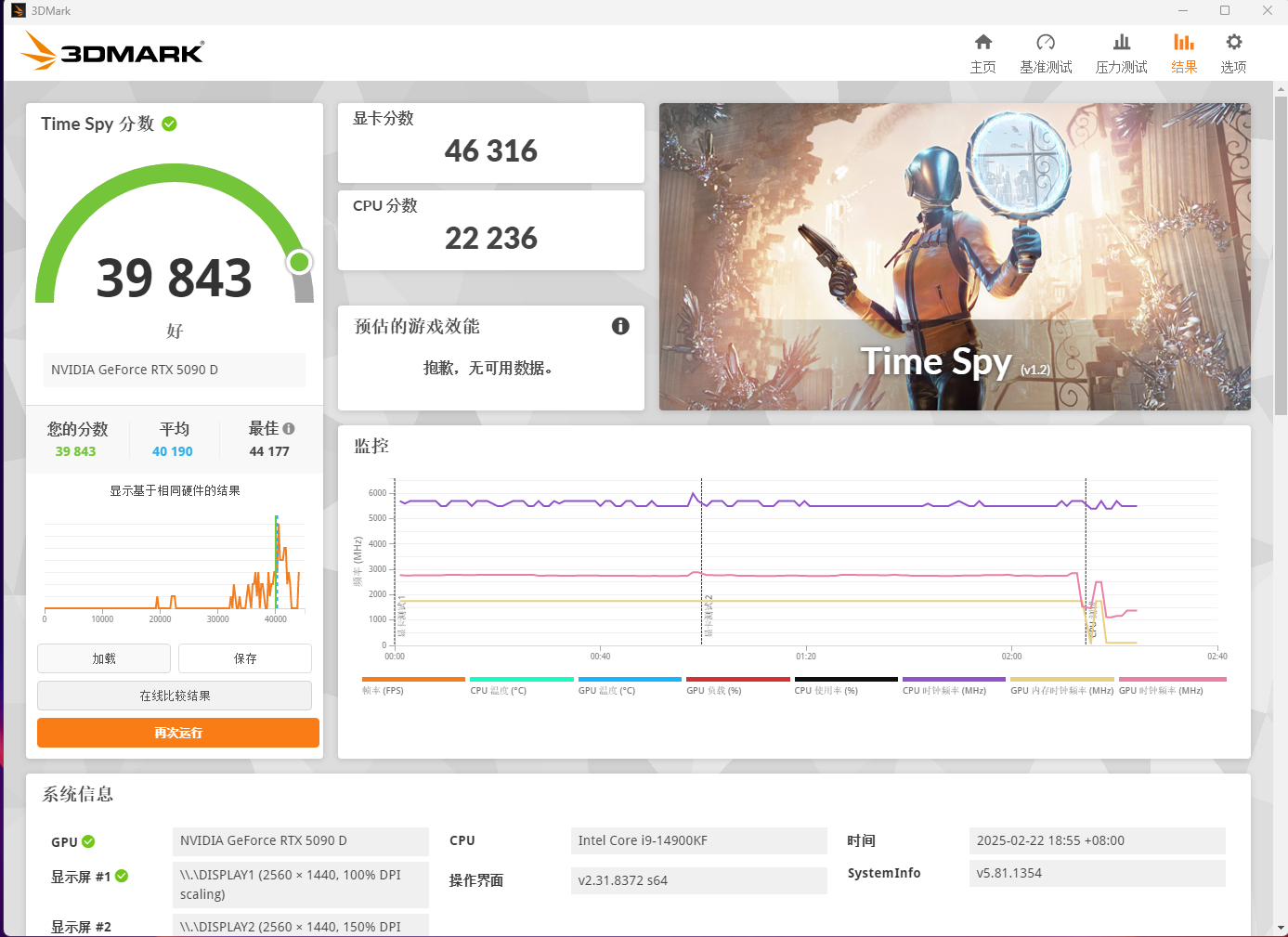Toggle the CPU temperature legend item

[522, 686]
